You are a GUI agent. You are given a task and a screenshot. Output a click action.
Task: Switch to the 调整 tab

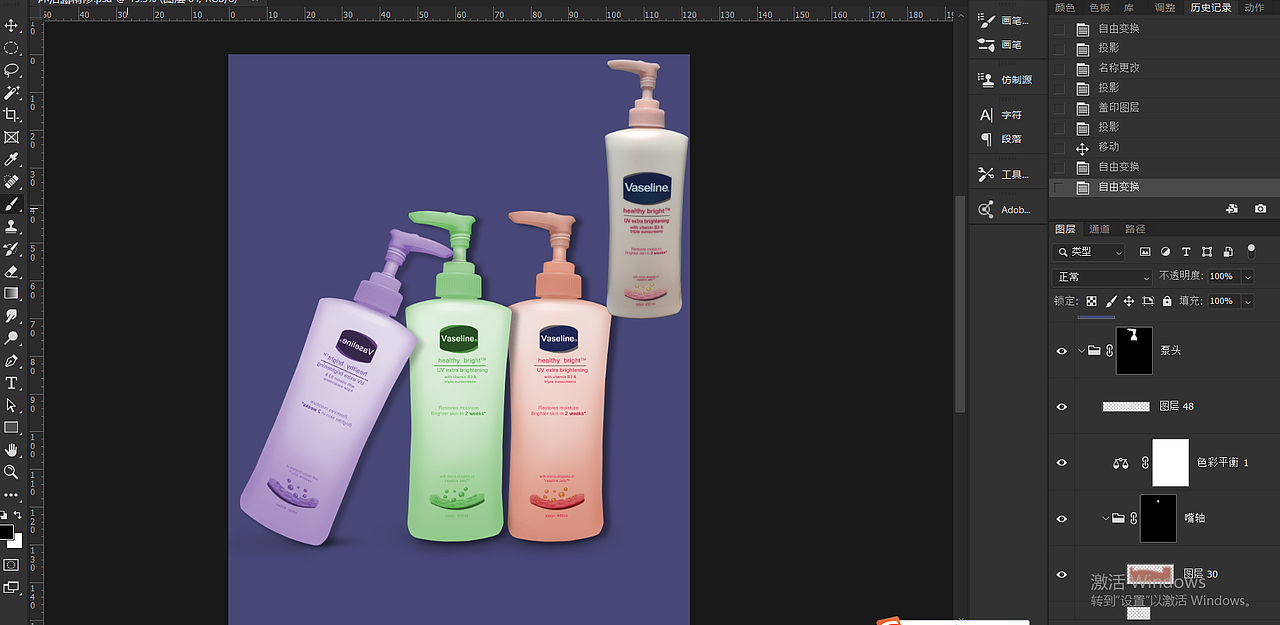pos(1165,8)
